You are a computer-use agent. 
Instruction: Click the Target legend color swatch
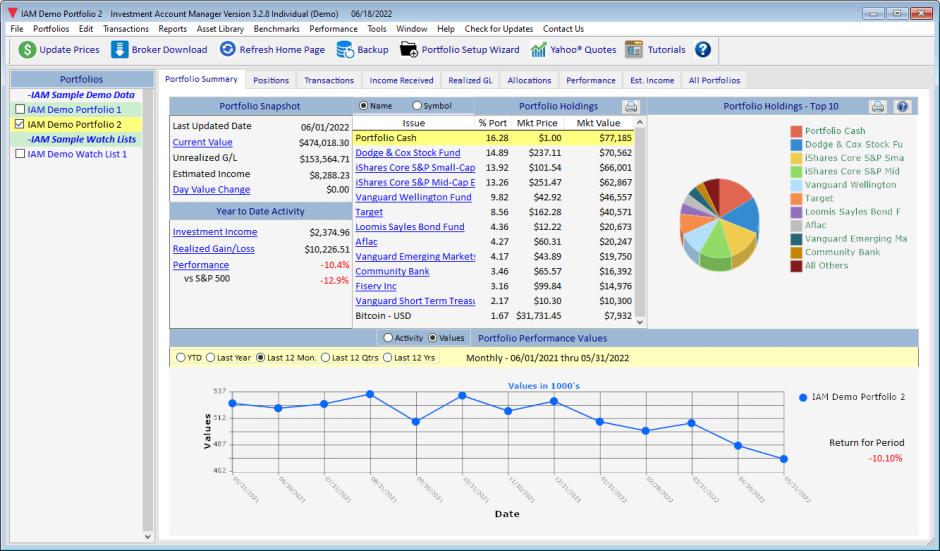pos(796,198)
